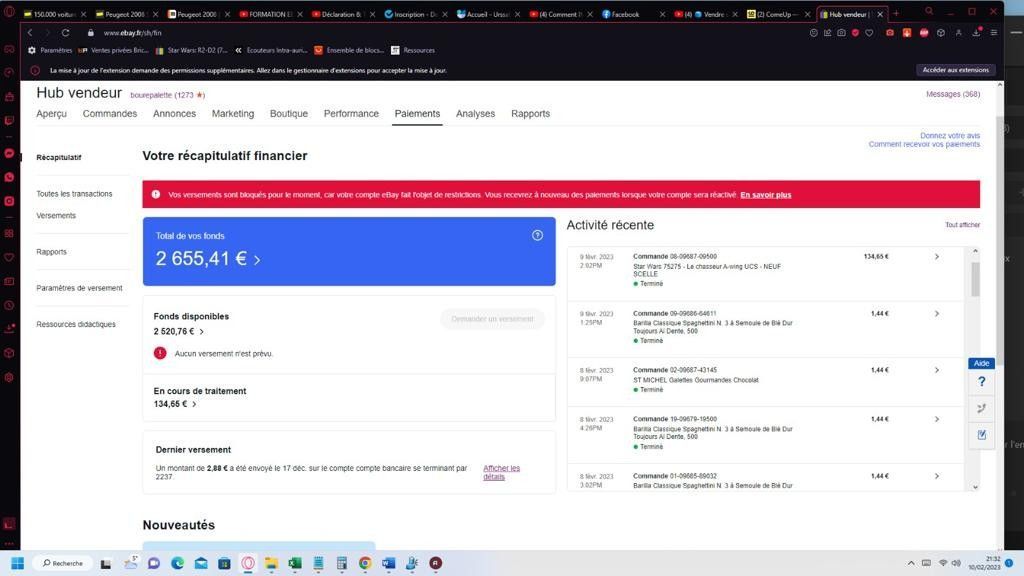
Task: Click the WhatsApp icon in browser sidebar
Action: tap(9, 177)
